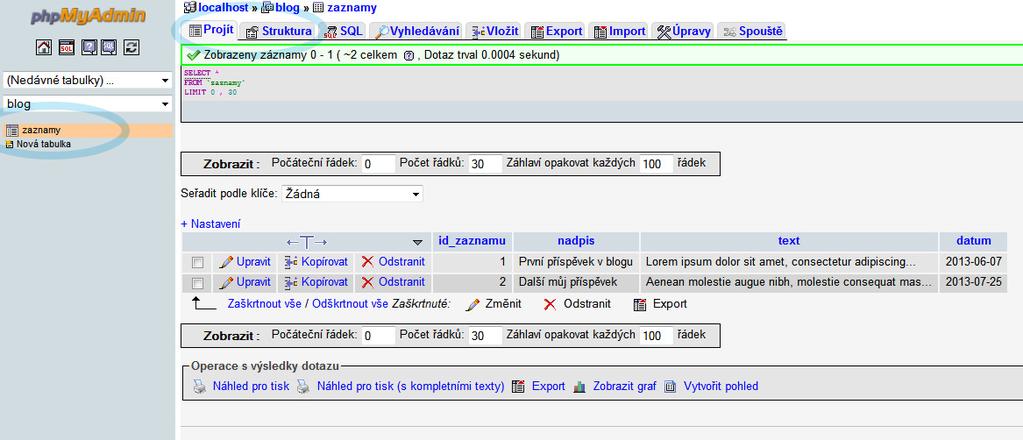Image resolution: width=1023 pixels, height=440 pixels.
Task: Open the Seřadit podle klíče dropdown
Action: (x=352, y=194)
